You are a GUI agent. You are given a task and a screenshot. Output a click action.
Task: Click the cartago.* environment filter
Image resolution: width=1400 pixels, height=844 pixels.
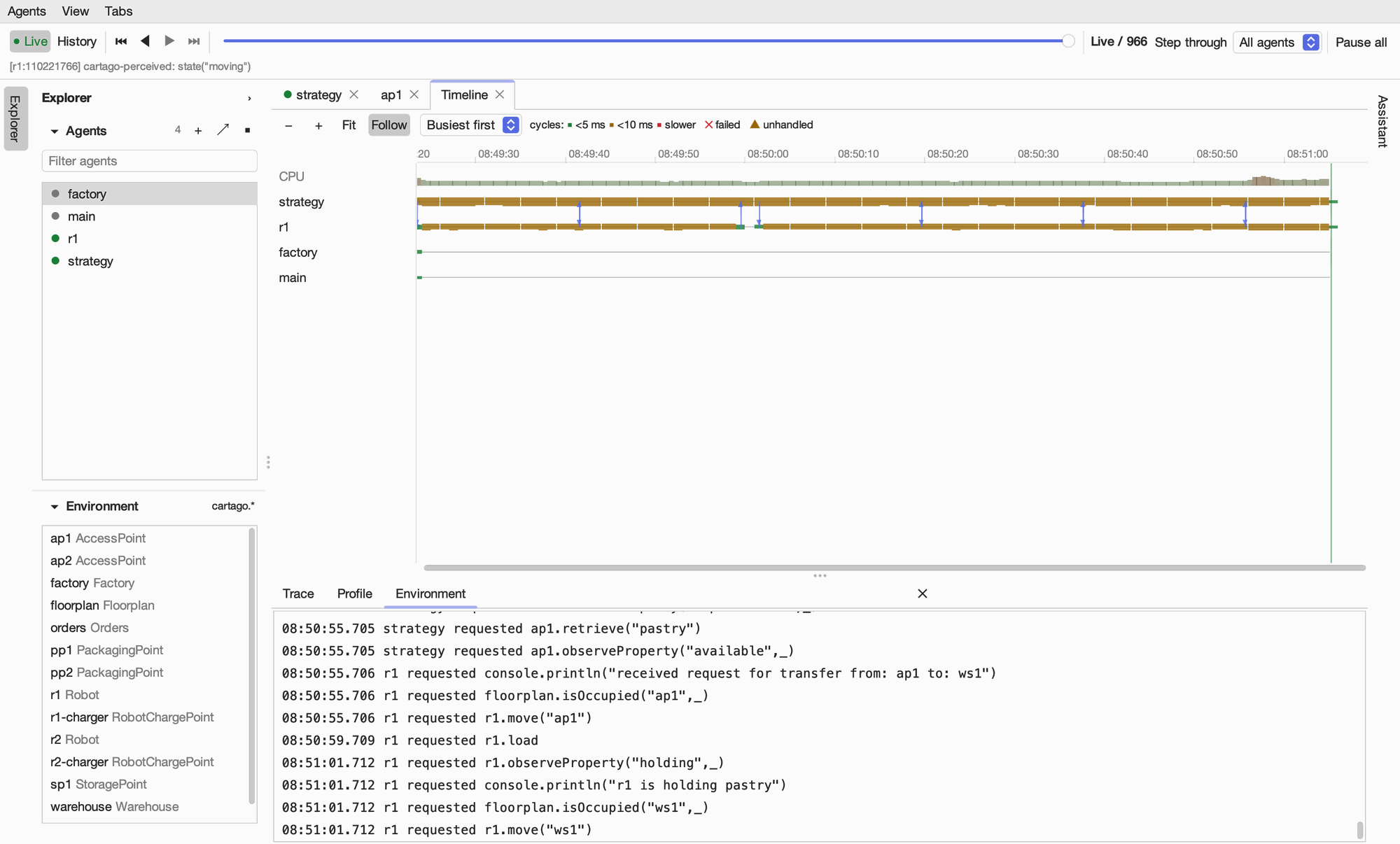(x=233, y=506)
